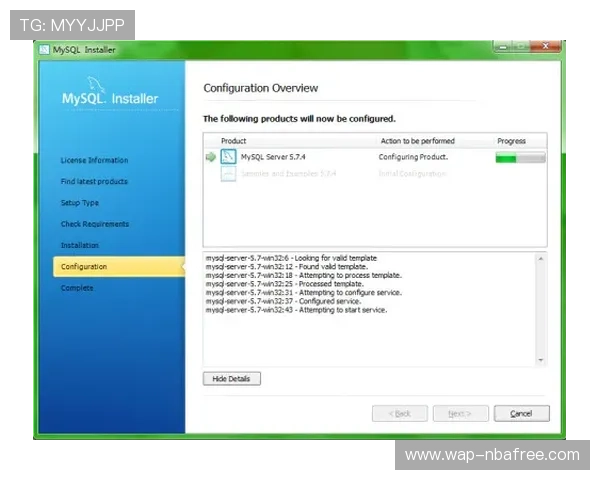Select the Installation step

[80, 245]
